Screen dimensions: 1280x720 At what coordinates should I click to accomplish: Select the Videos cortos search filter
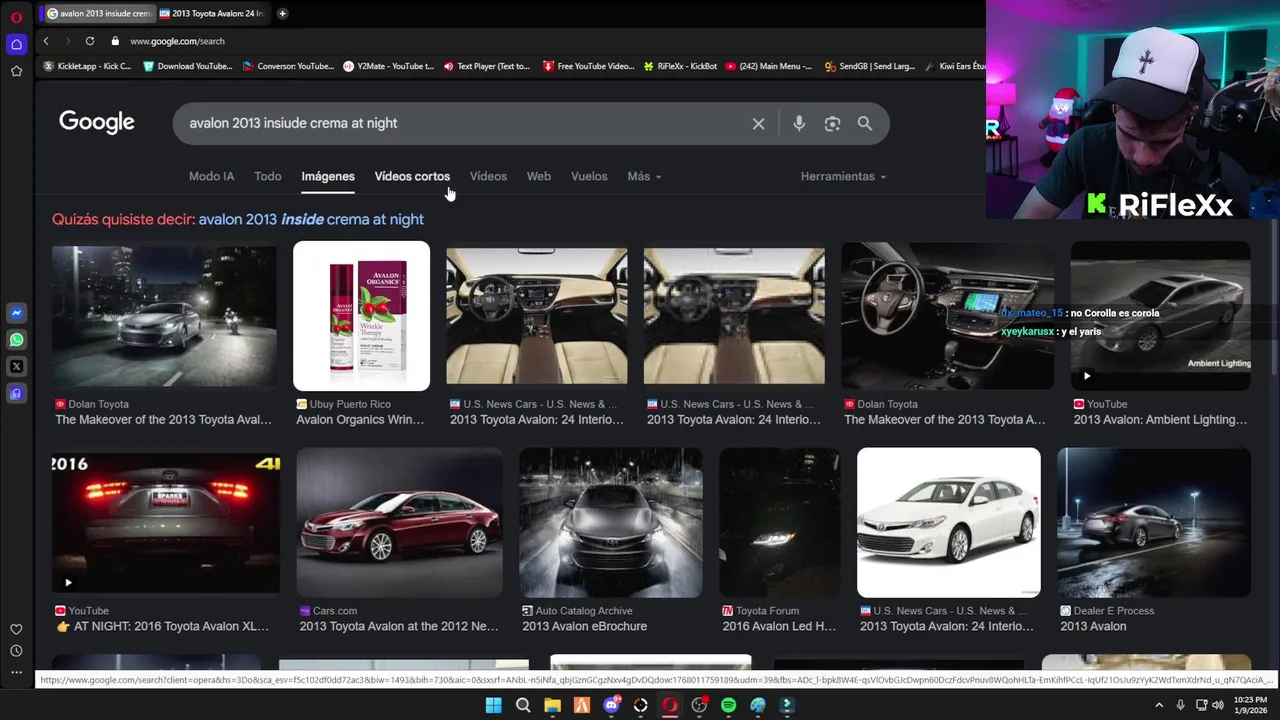pyautogui.click(x=412, y=176)
